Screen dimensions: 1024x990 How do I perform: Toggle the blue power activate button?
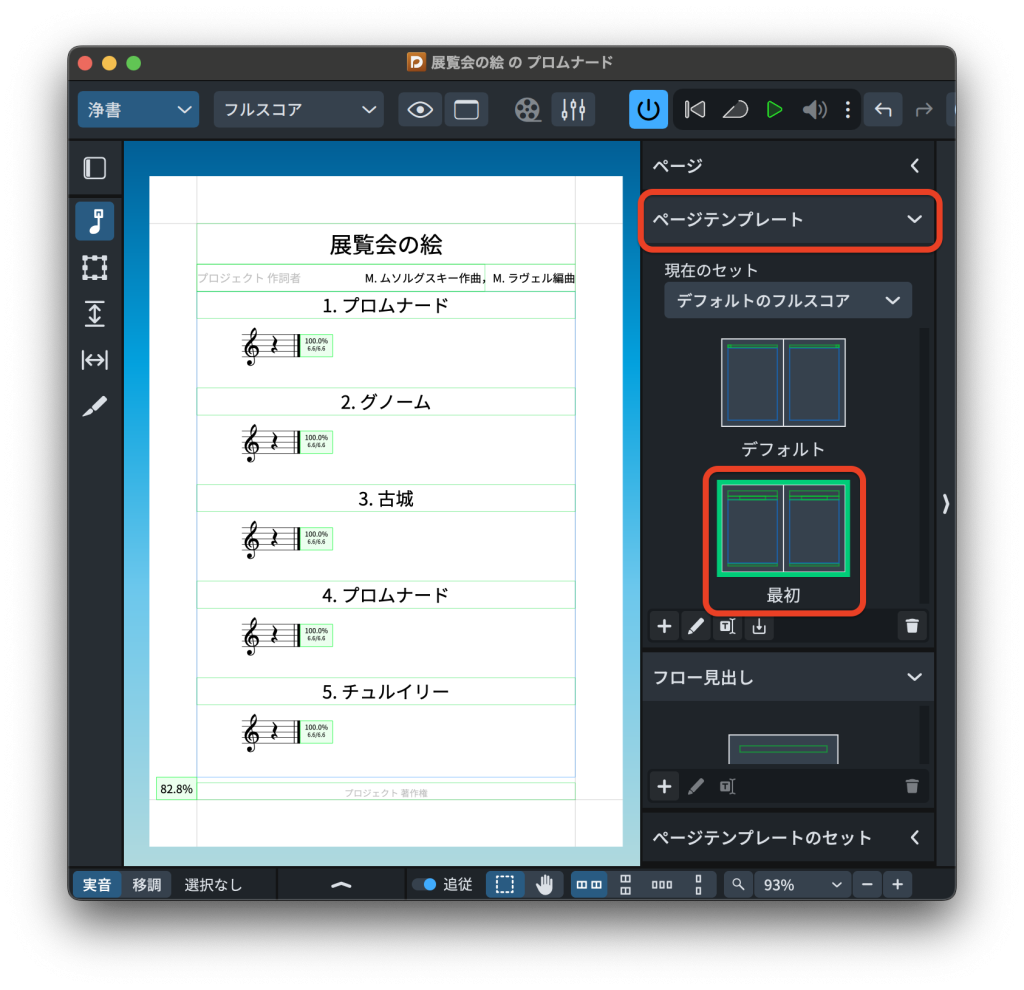648,110
